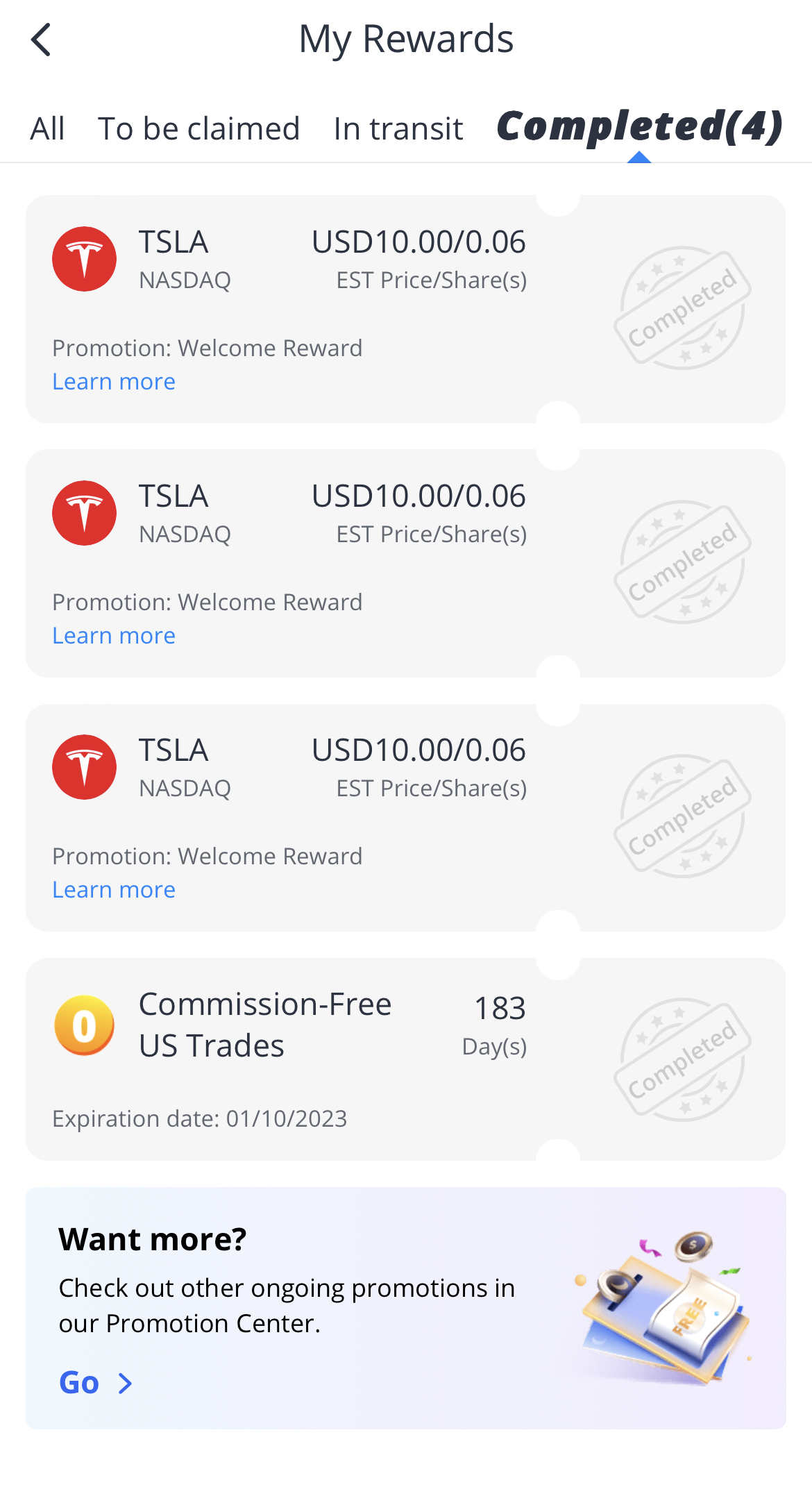This screenshot has height=1487, width=812.
Task: Tap the Completed stamp on first TSLA reward
Action: [x=682, y=308]
